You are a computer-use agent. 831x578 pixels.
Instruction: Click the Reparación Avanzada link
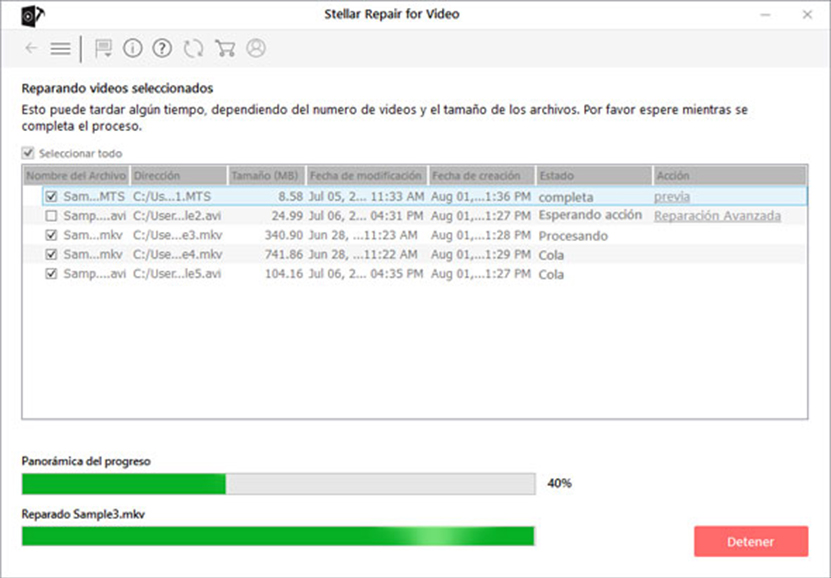coord(717,216)
